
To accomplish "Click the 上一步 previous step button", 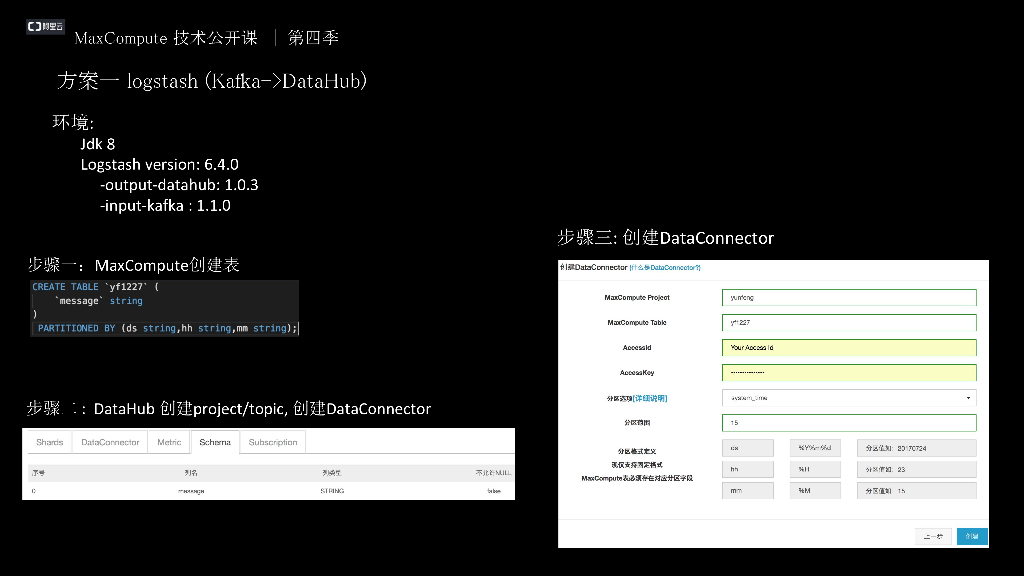I will click(933, 536).
